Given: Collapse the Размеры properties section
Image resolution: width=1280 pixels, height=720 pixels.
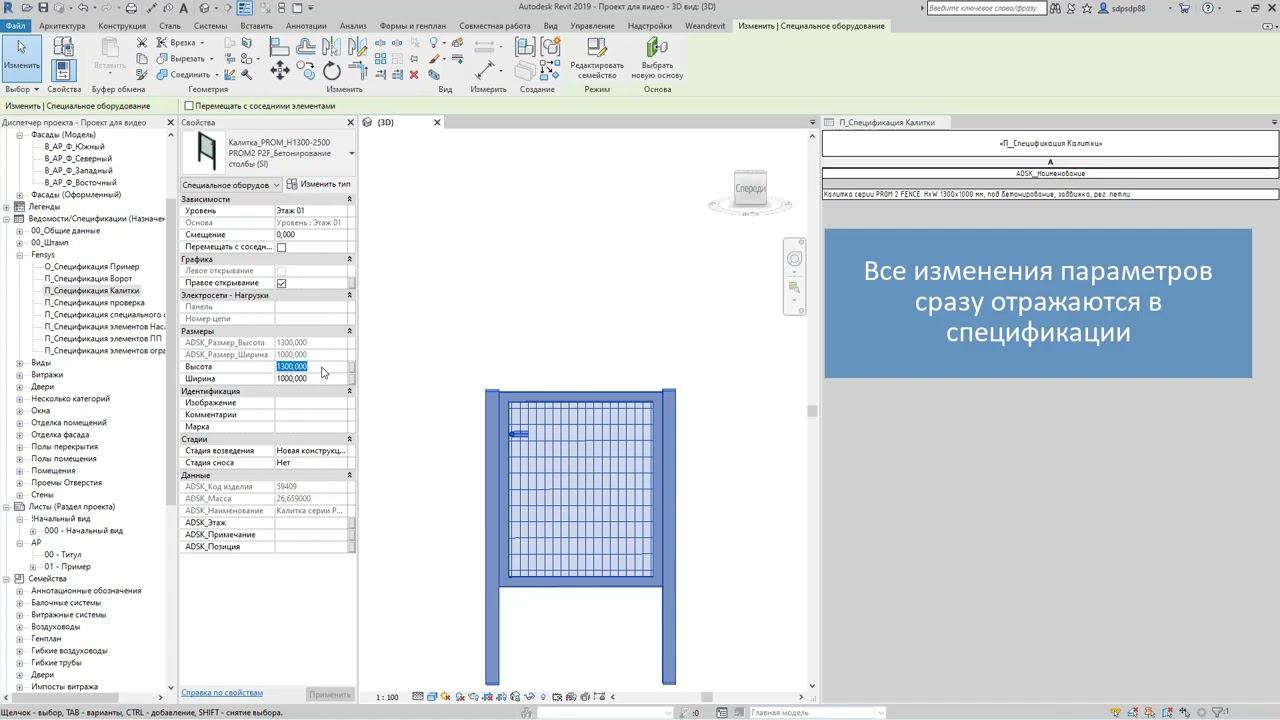Looking at the screenshot, I should pyautogui.click(x=349, y=331).
